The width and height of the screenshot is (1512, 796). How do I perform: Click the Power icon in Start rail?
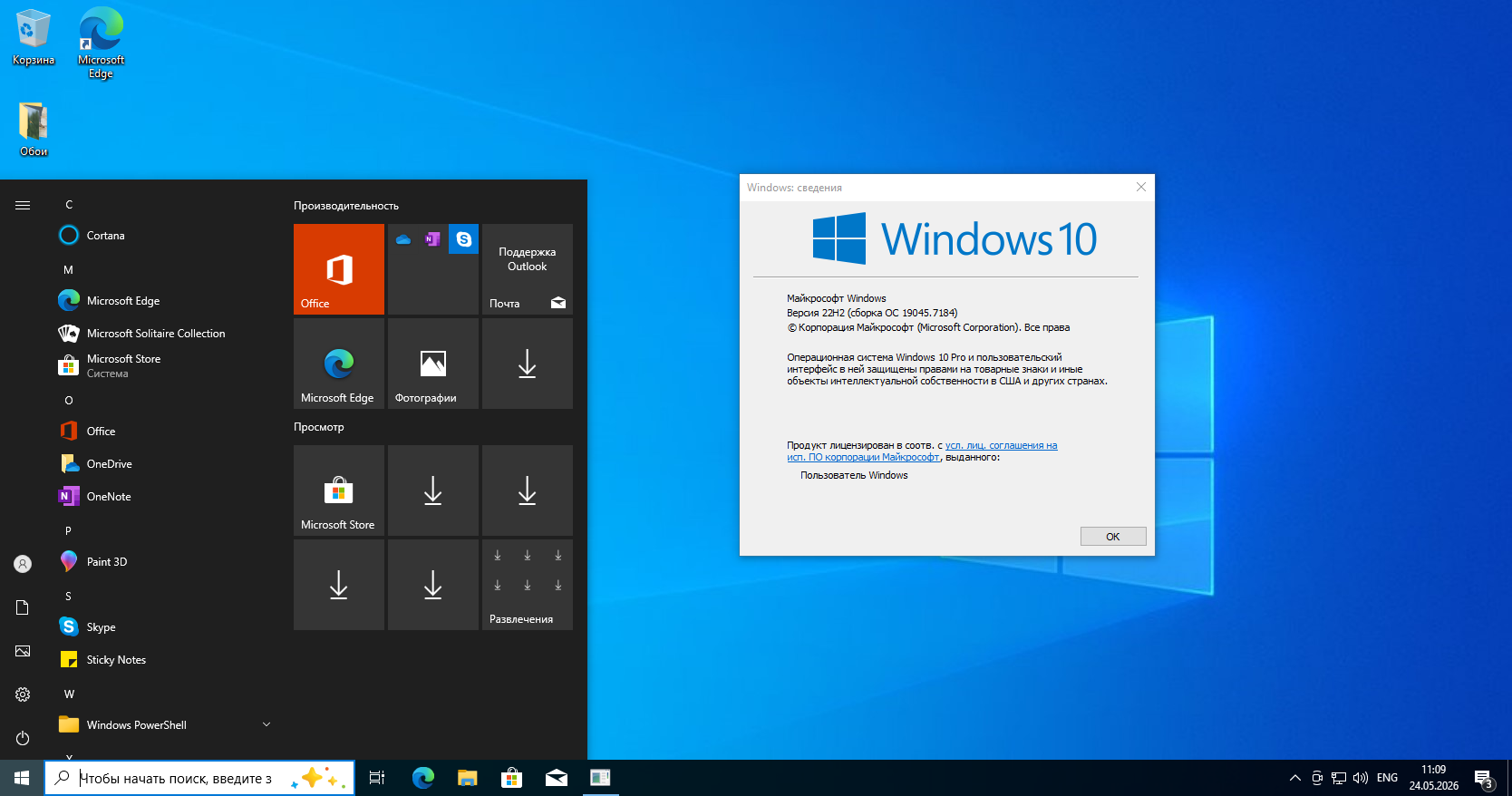point(23,738)
